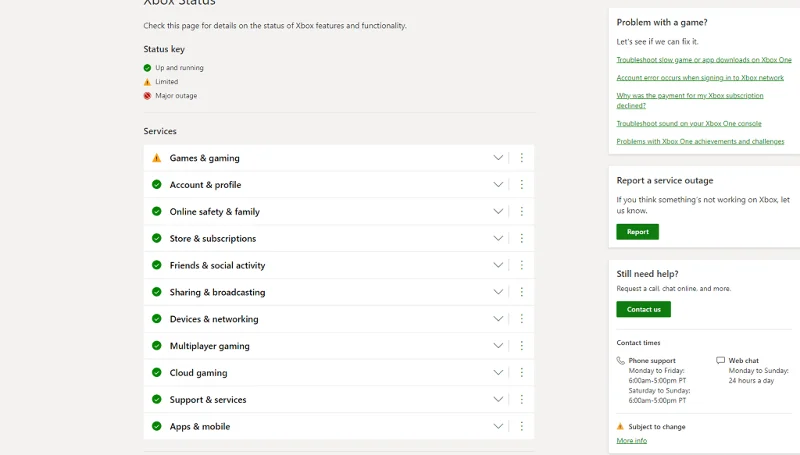Click the green status icon for Store & subscriptions
Viewport: 800px width, 455px height.
[157, 238]
